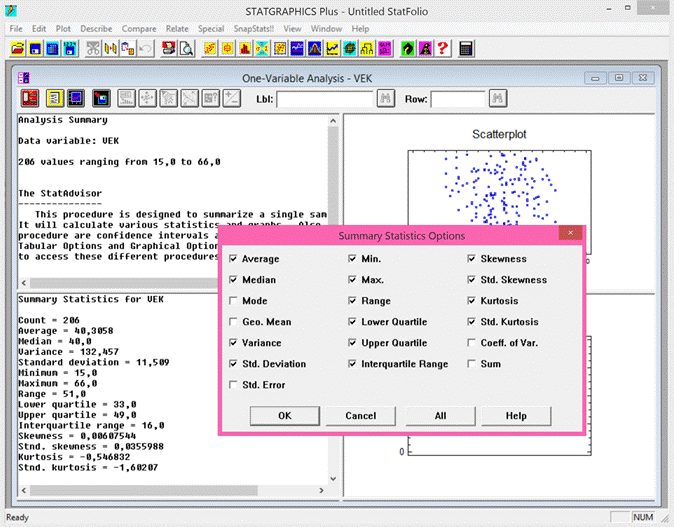
Task: Toggle the Skewness checkbox
Action: click(472, 259)
